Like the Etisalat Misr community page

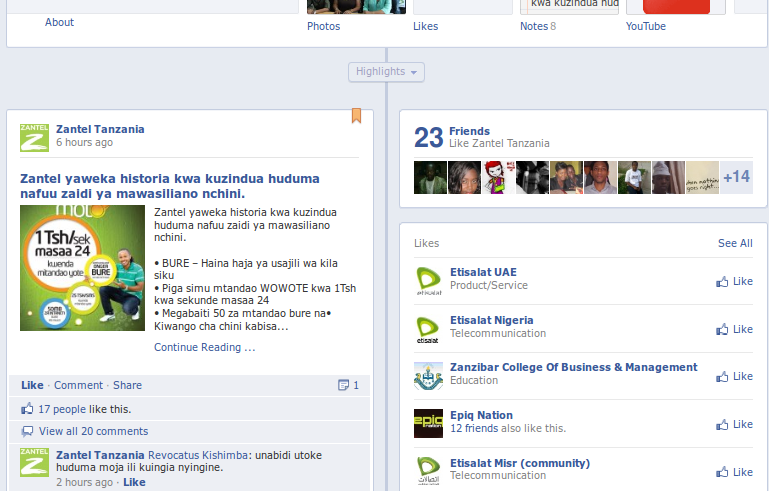pyautogui.click(x=734, y=472)
